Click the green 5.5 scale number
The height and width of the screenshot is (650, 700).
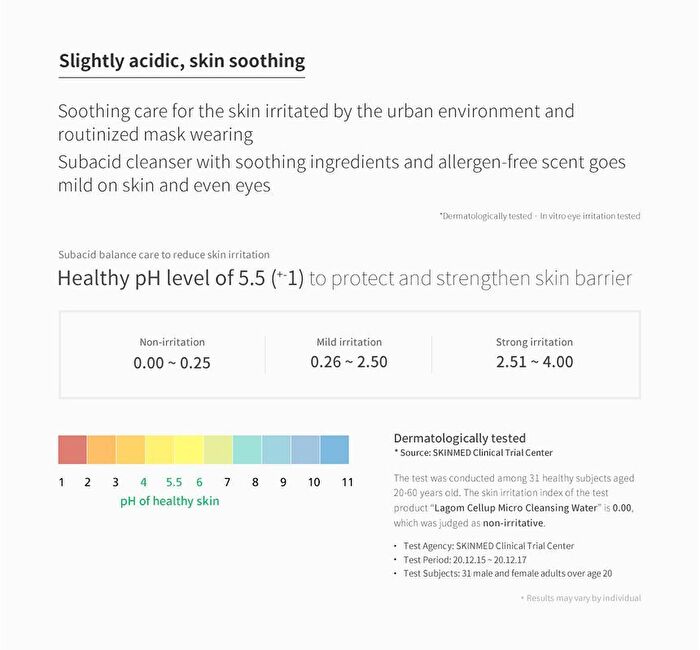(x=174, y=482)
